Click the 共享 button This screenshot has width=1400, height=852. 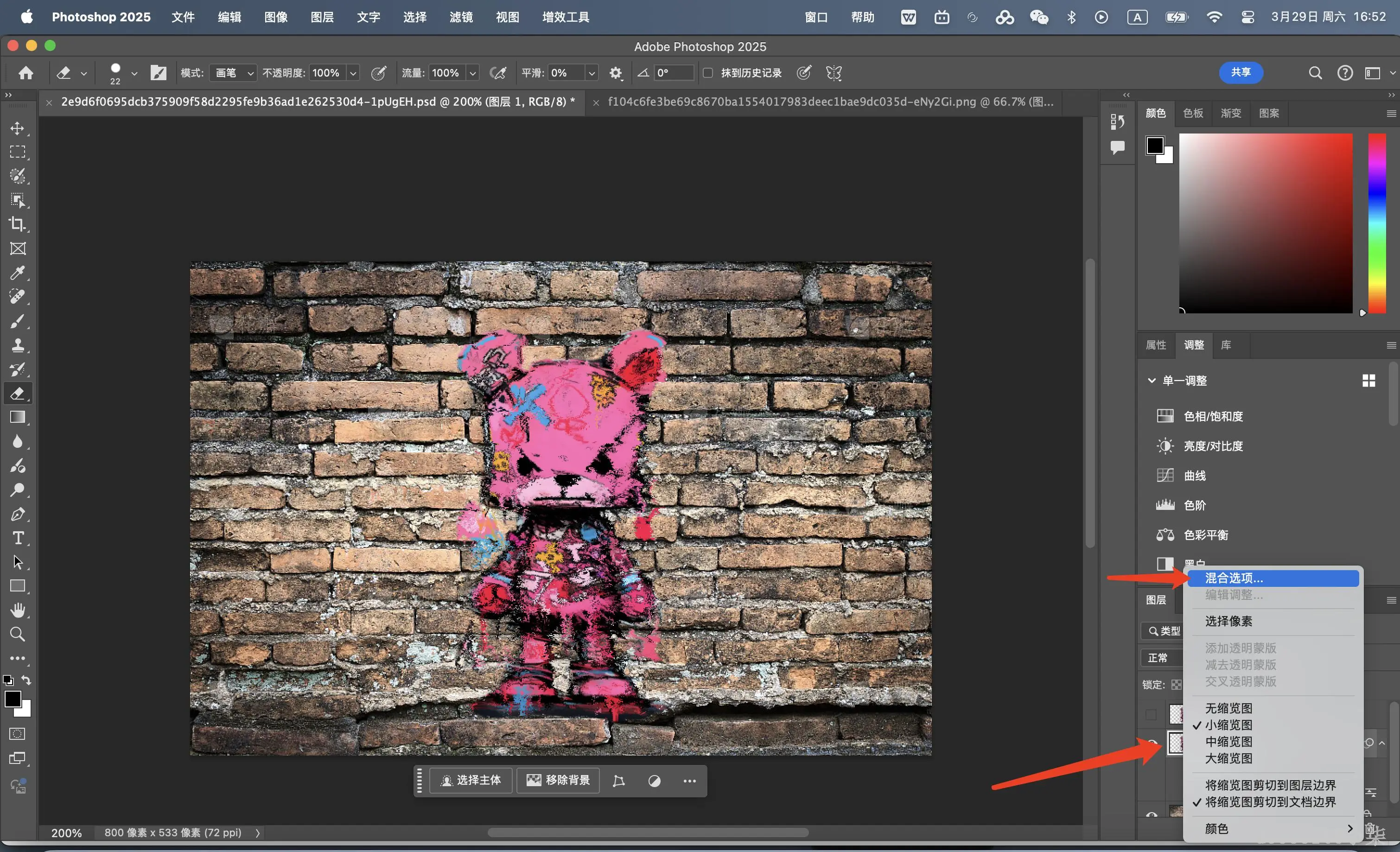1241,72
